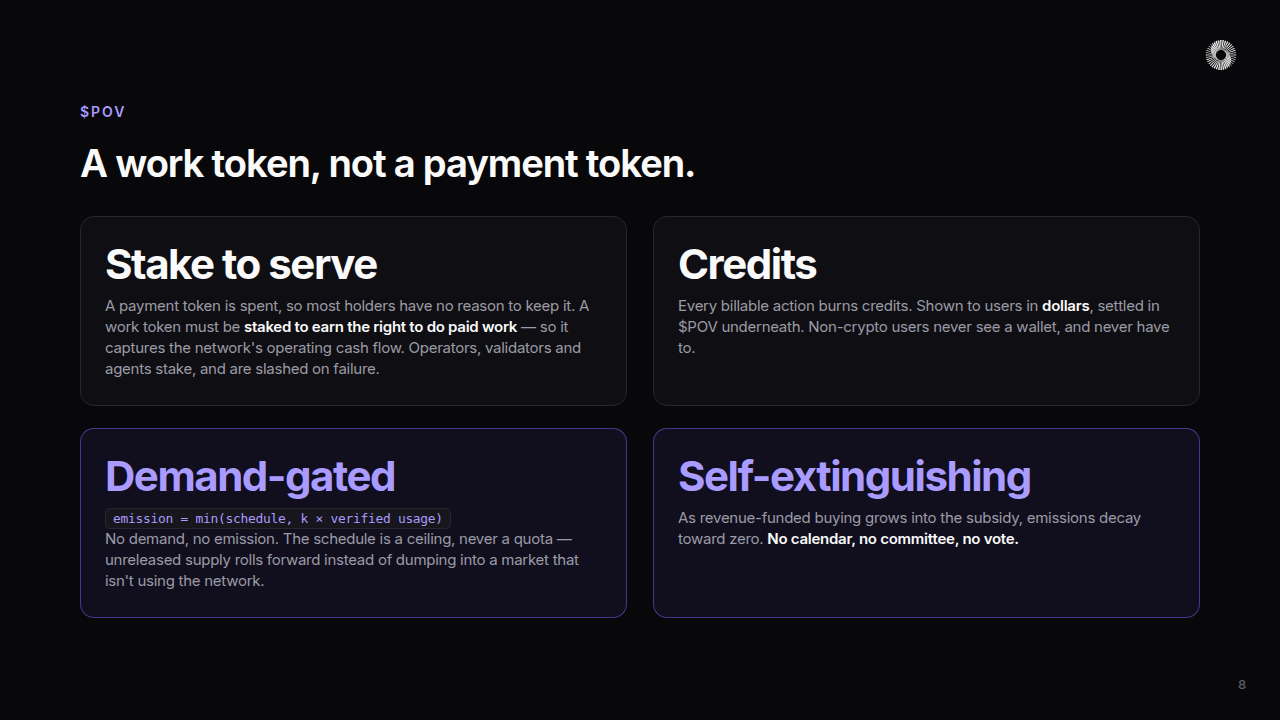The width and height of the screenshot is (1280, 720).
Task: Click the Stake to serve heading
Action: [241, 265]
